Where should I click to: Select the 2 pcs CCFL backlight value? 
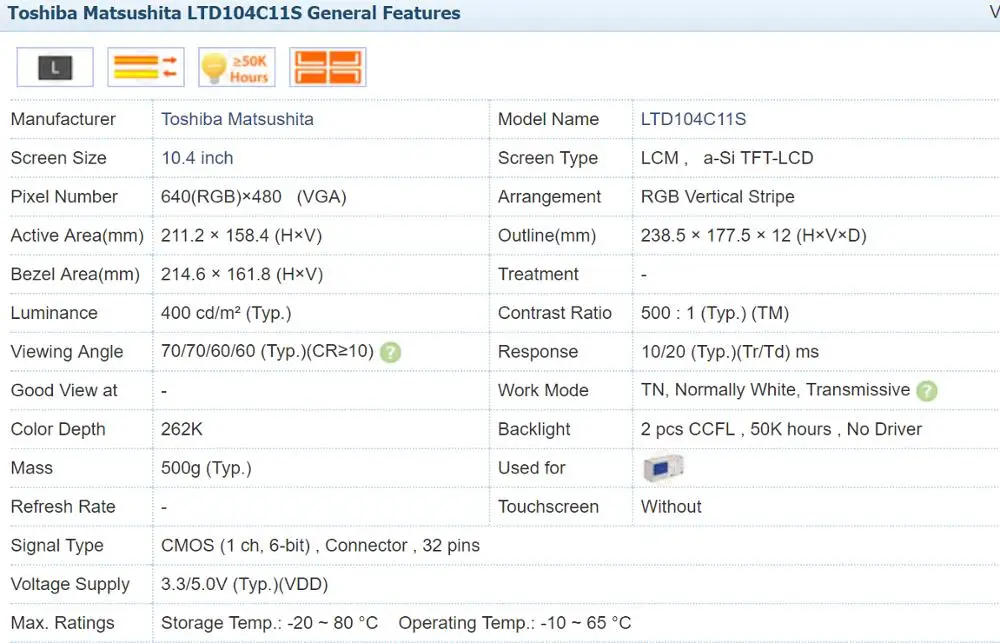point(781,429)
